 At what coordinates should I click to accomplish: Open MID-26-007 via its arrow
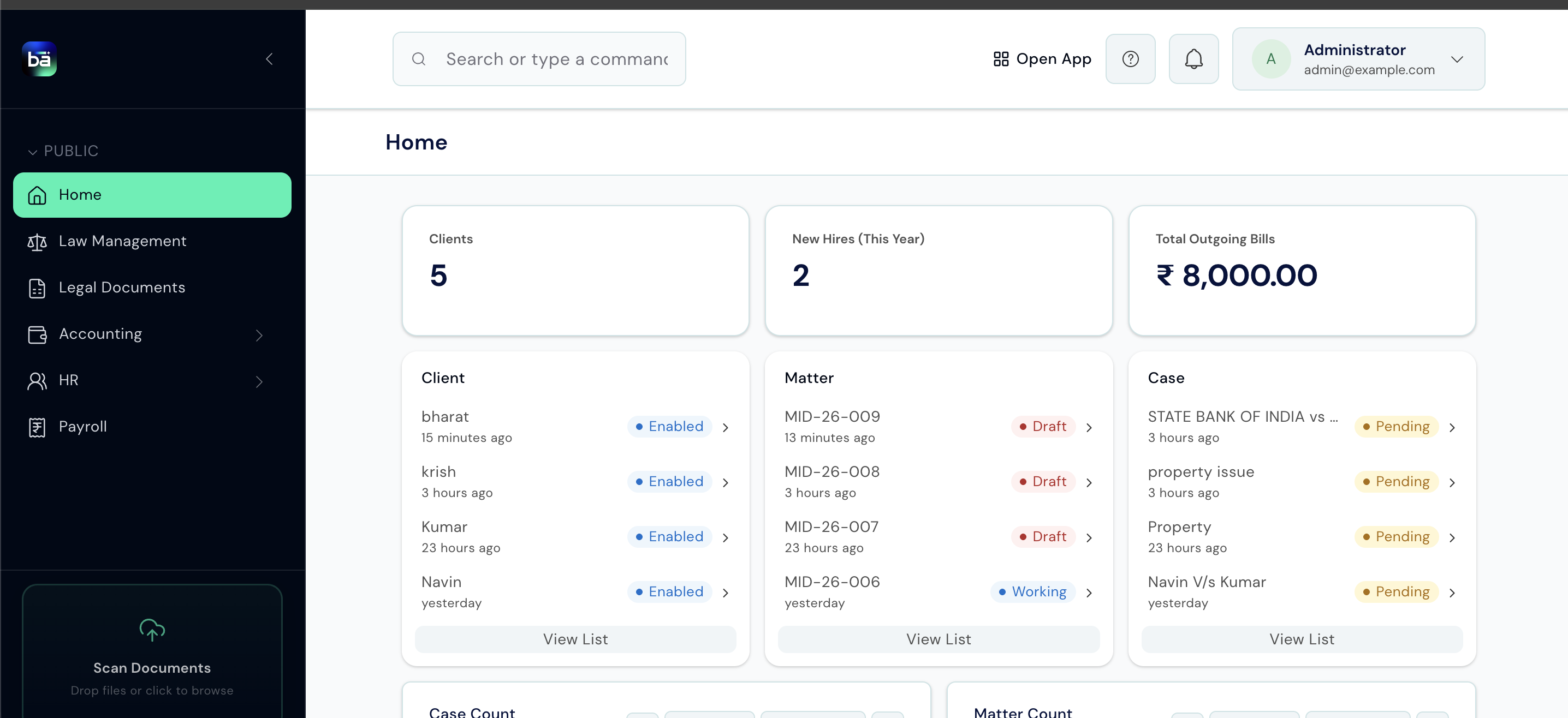[x=1089, y=537]
